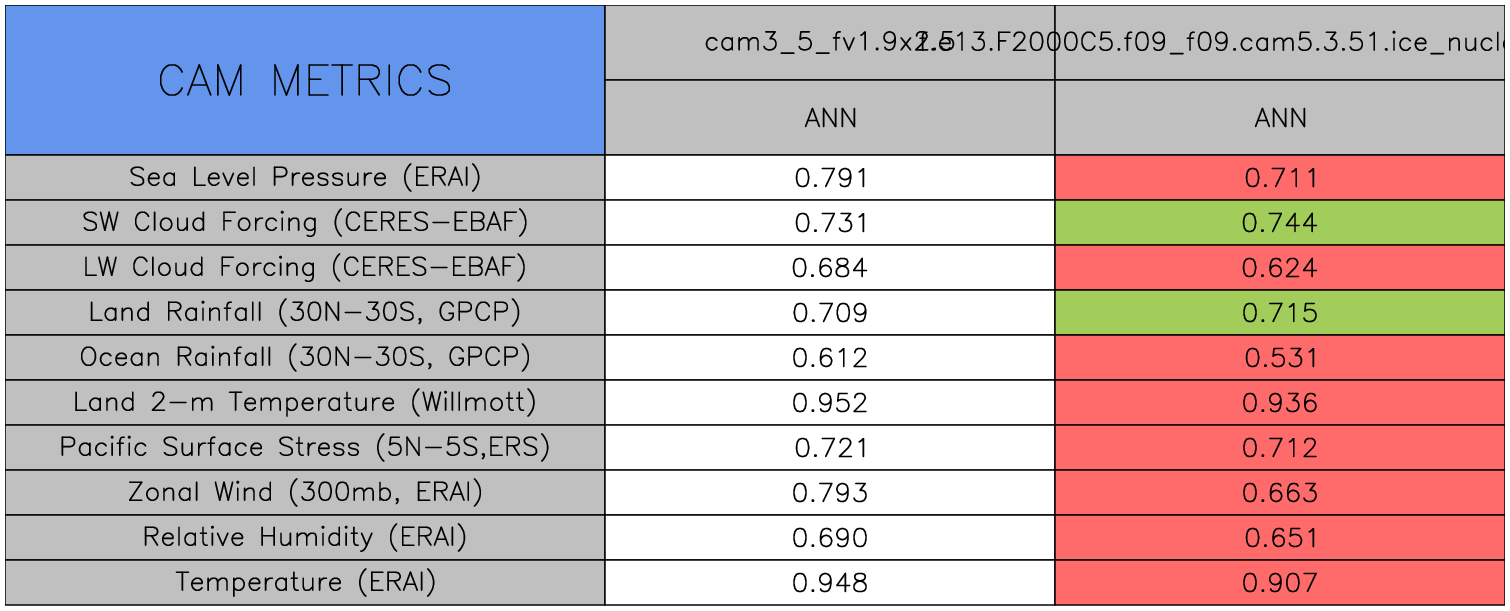The width and height of the screenshot is (1510, 611).
Task: Click the Ocean Rainfall (30N-30S, GPCP) label
Action: (x=305, y=358)
